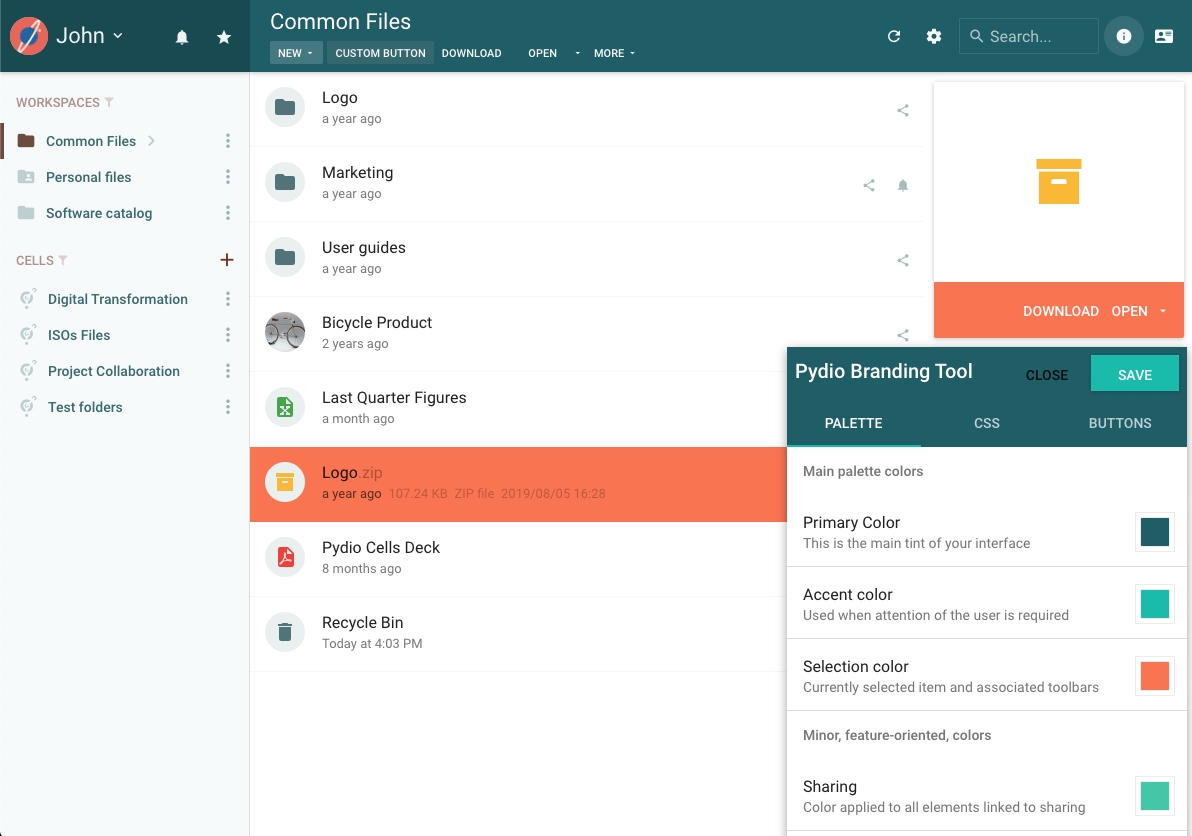Screen dimensions: 1192x836
Task: Click SAVE in Pydio Branding Tool
Action: 1135,375
